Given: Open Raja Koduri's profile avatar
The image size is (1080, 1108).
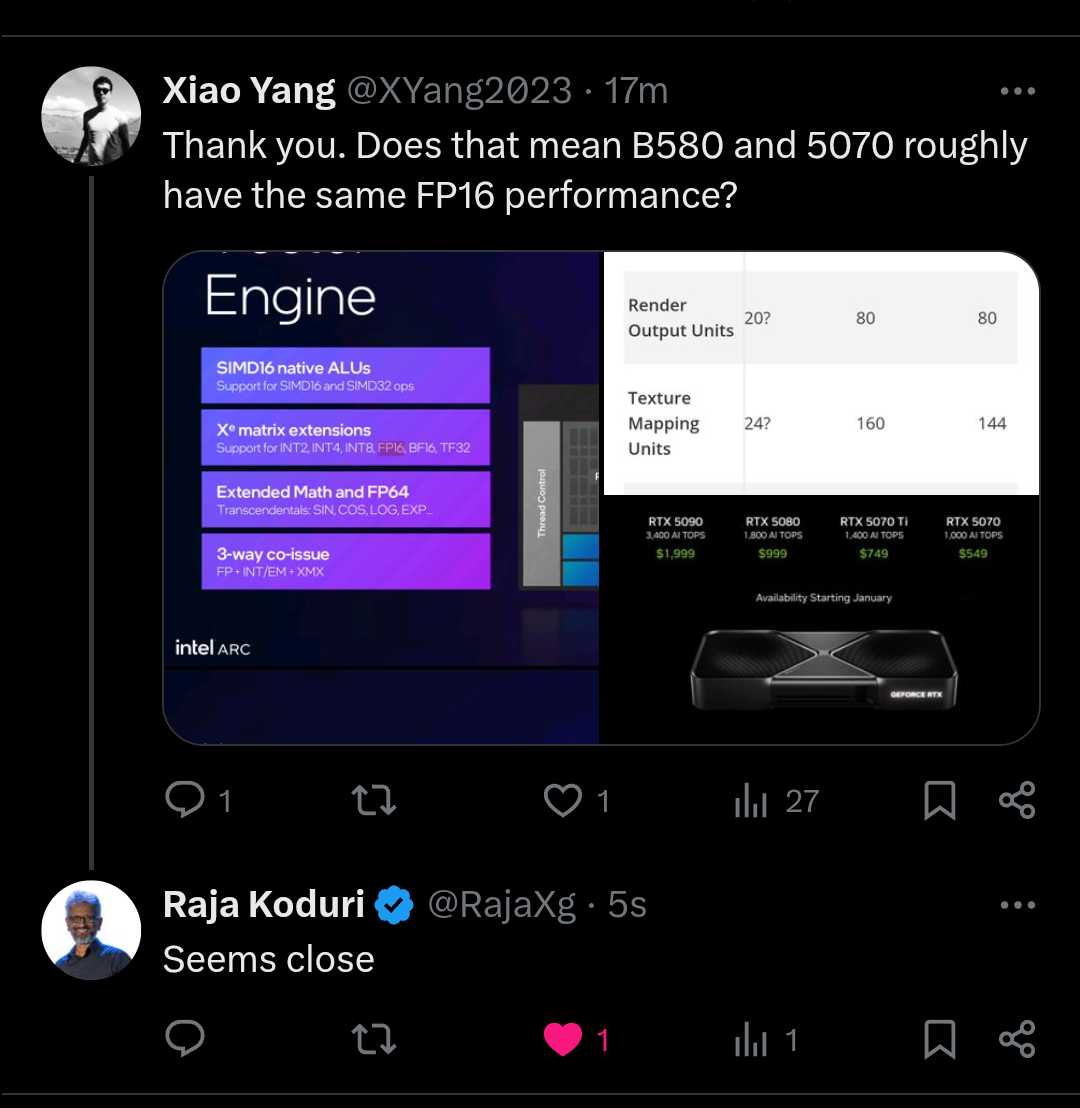Looking at the screenshot, I should [x=91, y=930].
